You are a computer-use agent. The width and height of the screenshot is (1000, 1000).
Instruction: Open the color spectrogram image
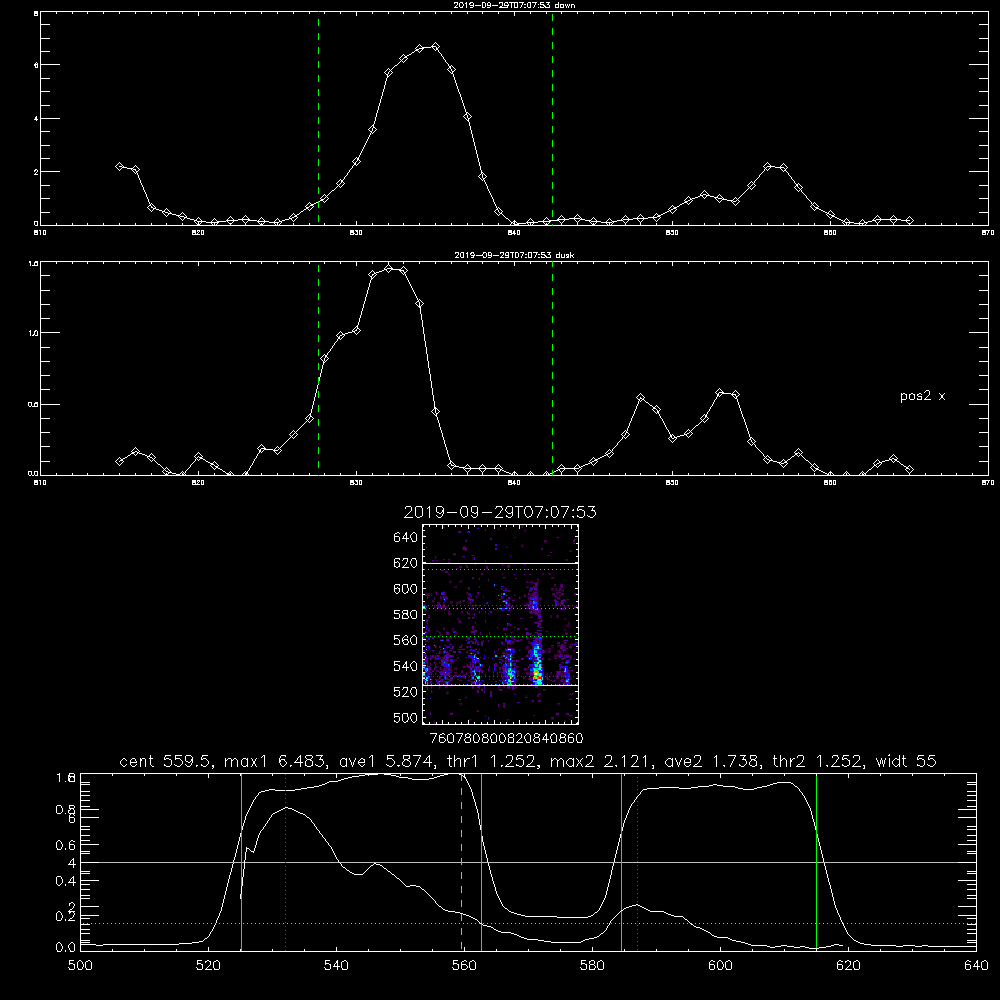tap(500, 624)
